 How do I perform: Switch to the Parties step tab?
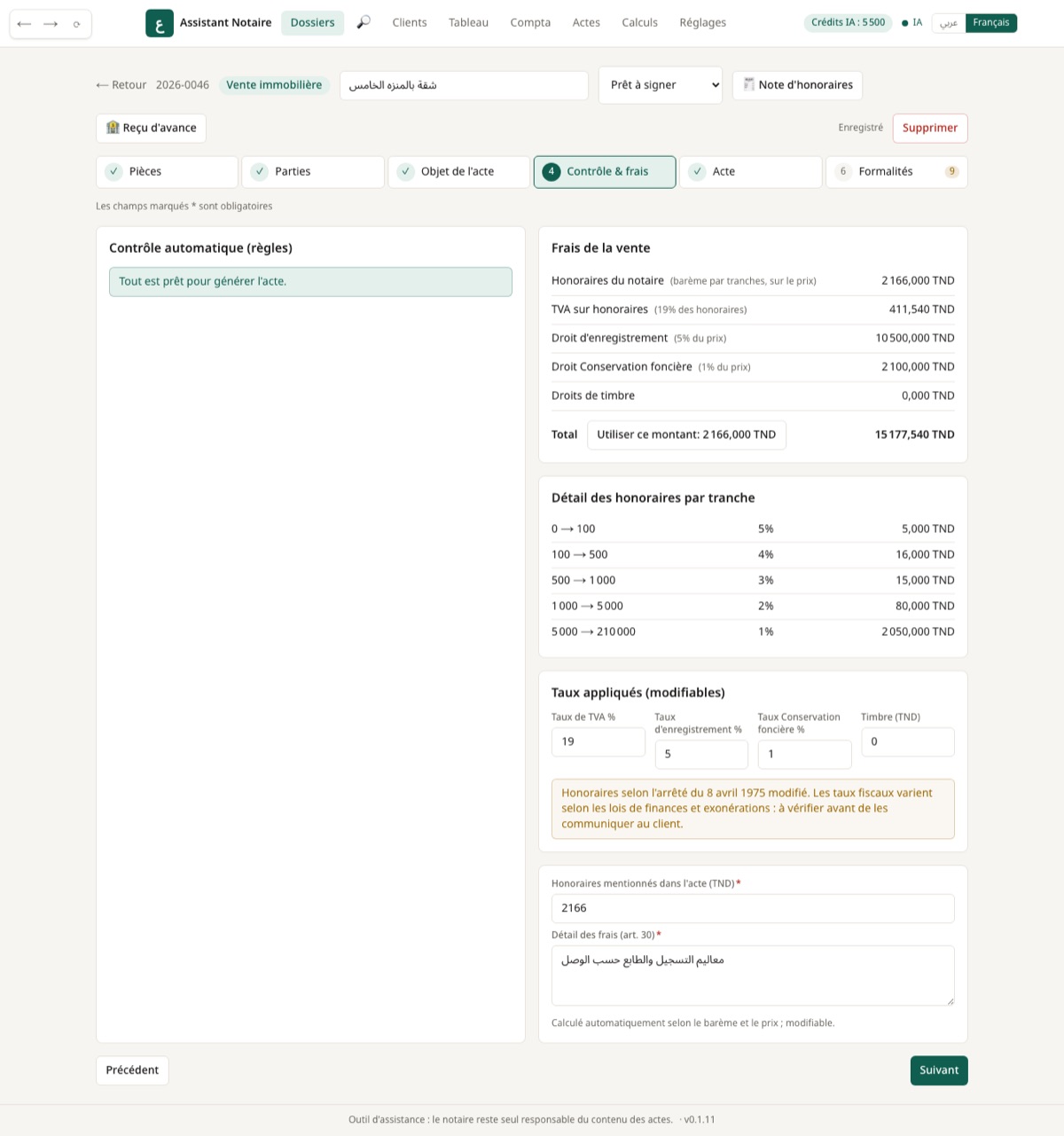point(313,172)
